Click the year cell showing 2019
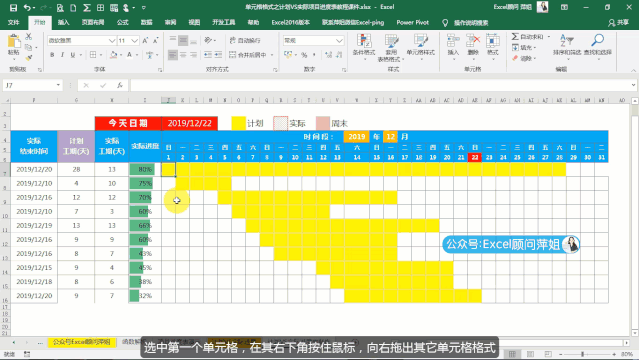 click(357, 137)
